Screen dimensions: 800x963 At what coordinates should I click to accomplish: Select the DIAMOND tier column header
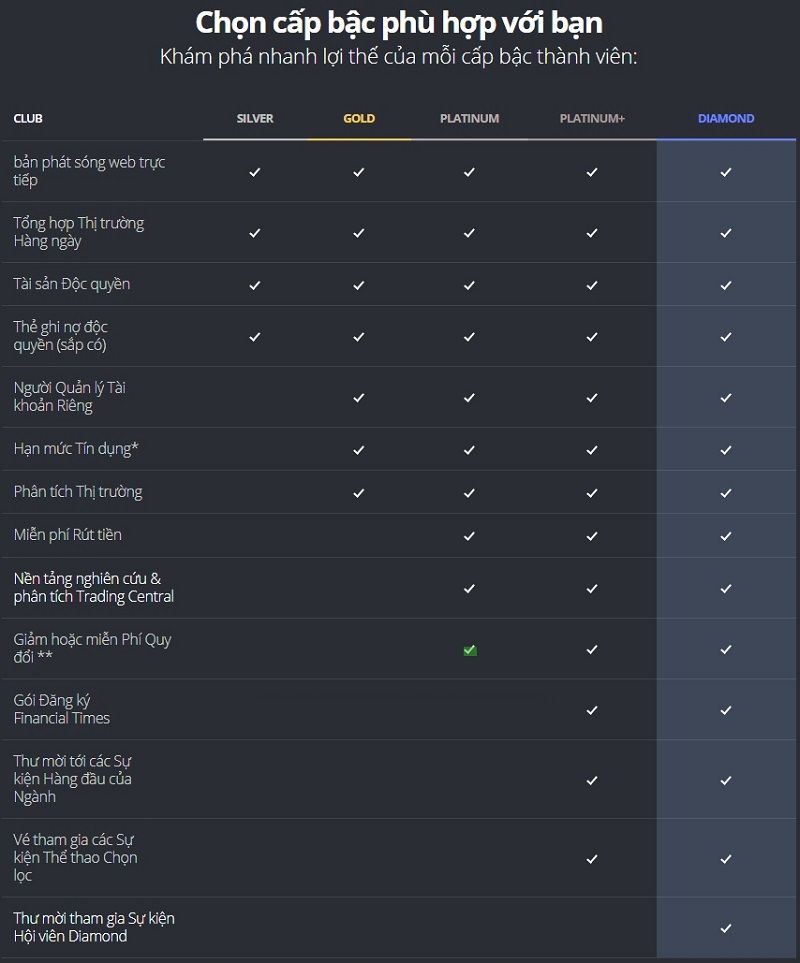click(x=726, y=119)
